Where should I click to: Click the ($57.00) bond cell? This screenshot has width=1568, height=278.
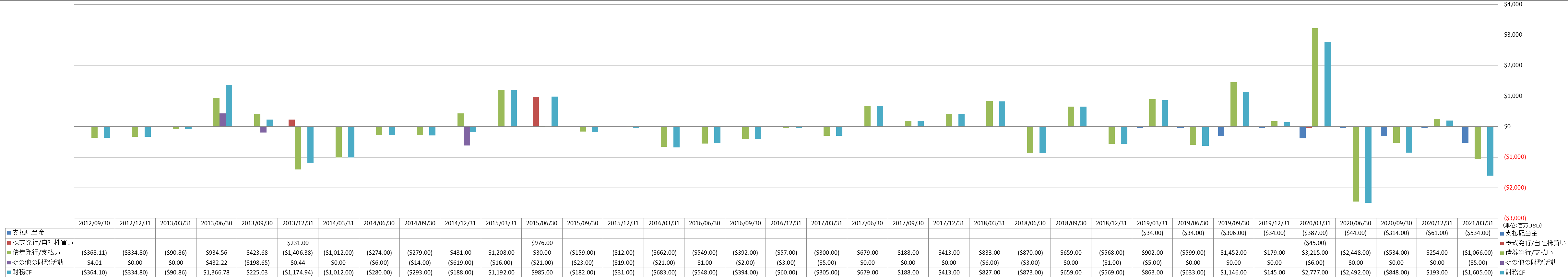click(x=786, y=252)
